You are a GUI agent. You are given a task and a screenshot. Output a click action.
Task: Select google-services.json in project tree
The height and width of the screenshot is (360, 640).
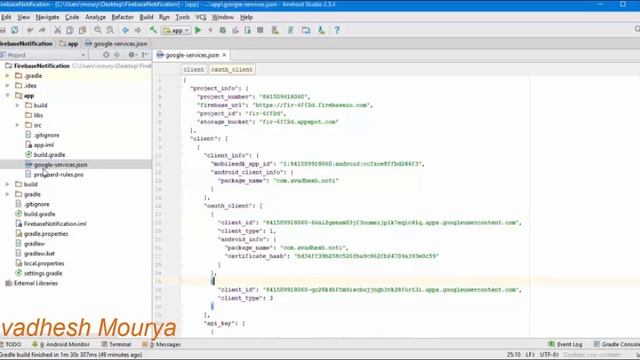(60, 165)
